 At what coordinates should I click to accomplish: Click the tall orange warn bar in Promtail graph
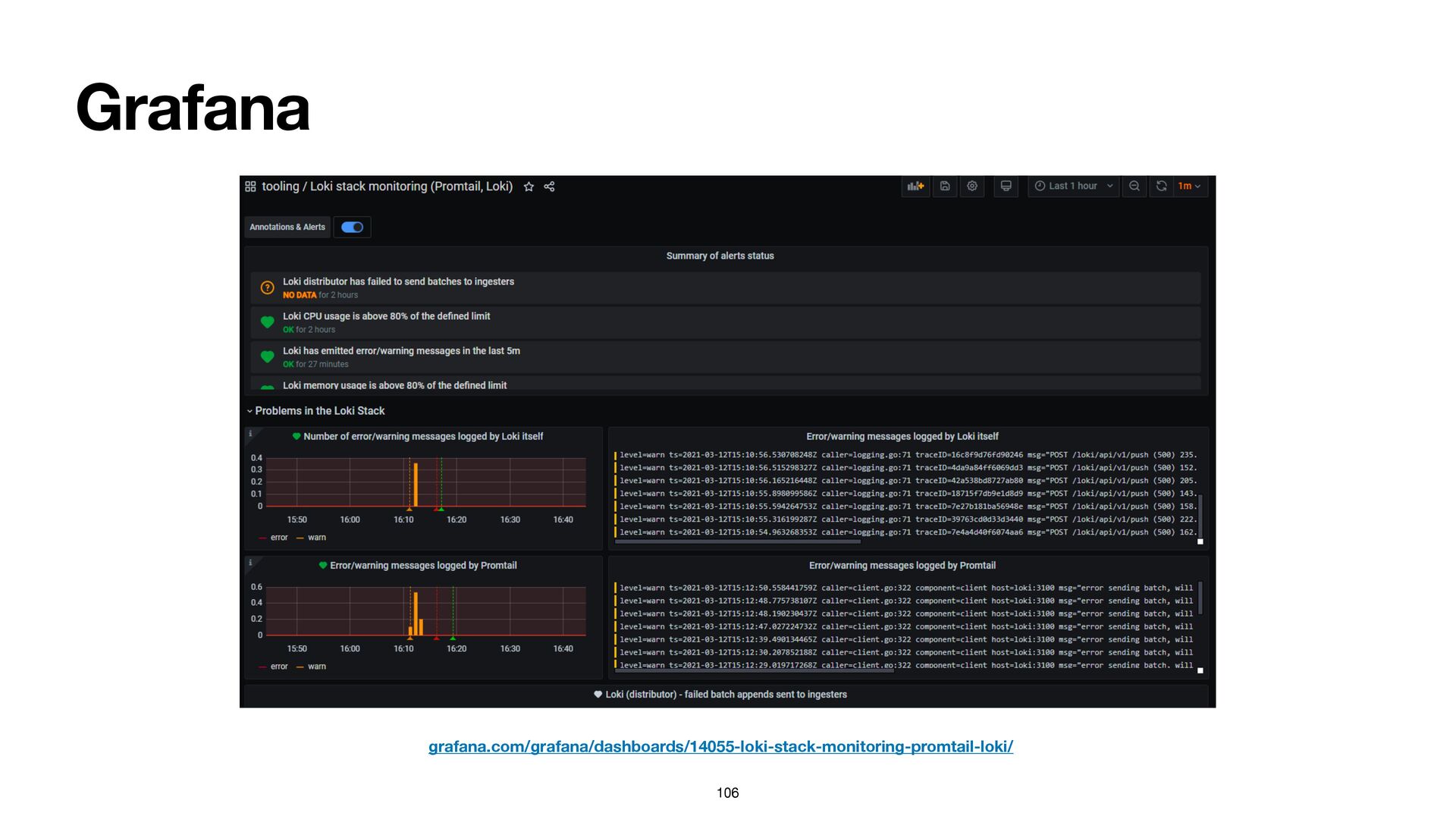tap(416, 613)
